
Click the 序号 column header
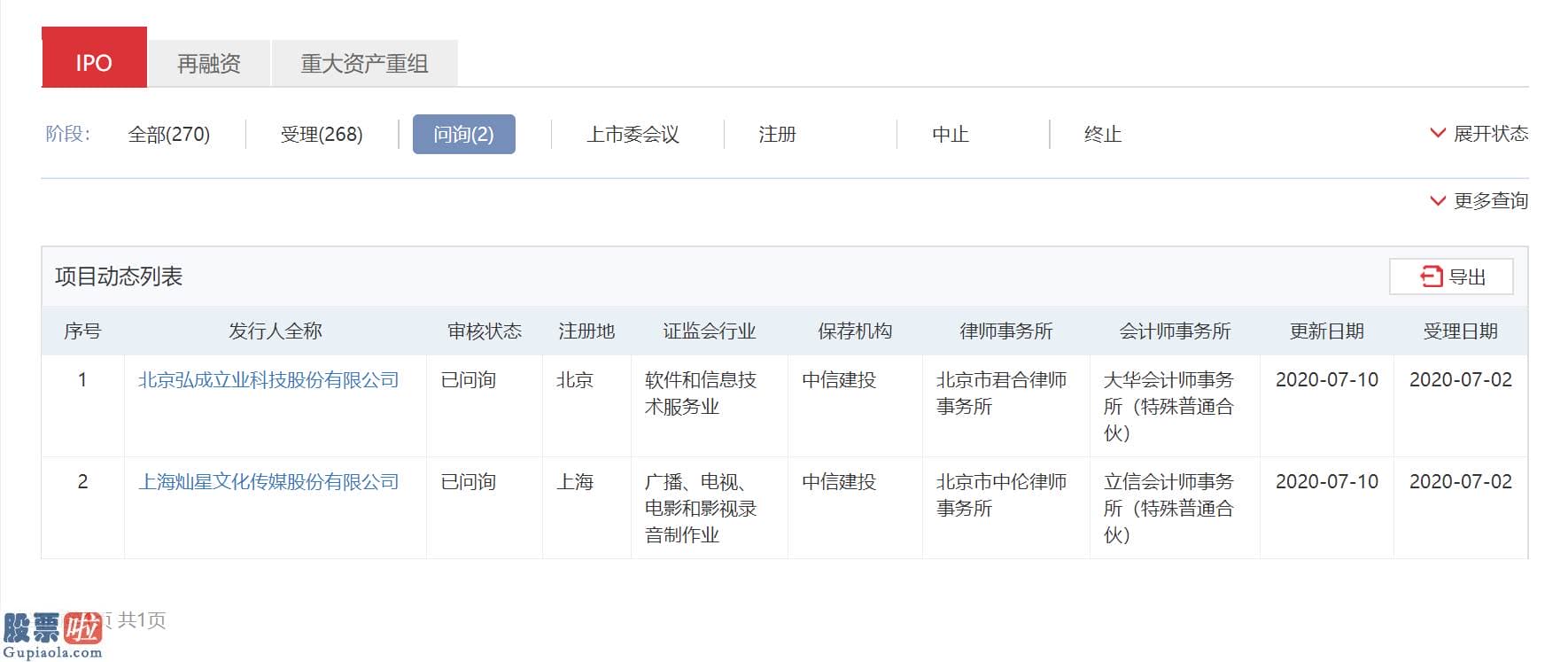click(x=82, y=331)
